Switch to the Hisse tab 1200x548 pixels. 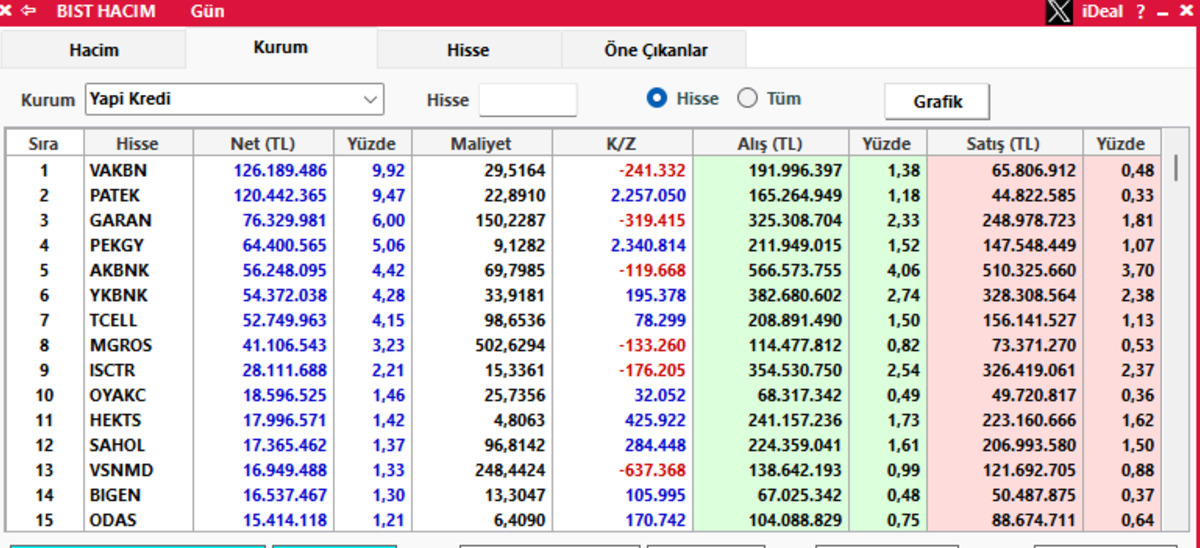468,50
